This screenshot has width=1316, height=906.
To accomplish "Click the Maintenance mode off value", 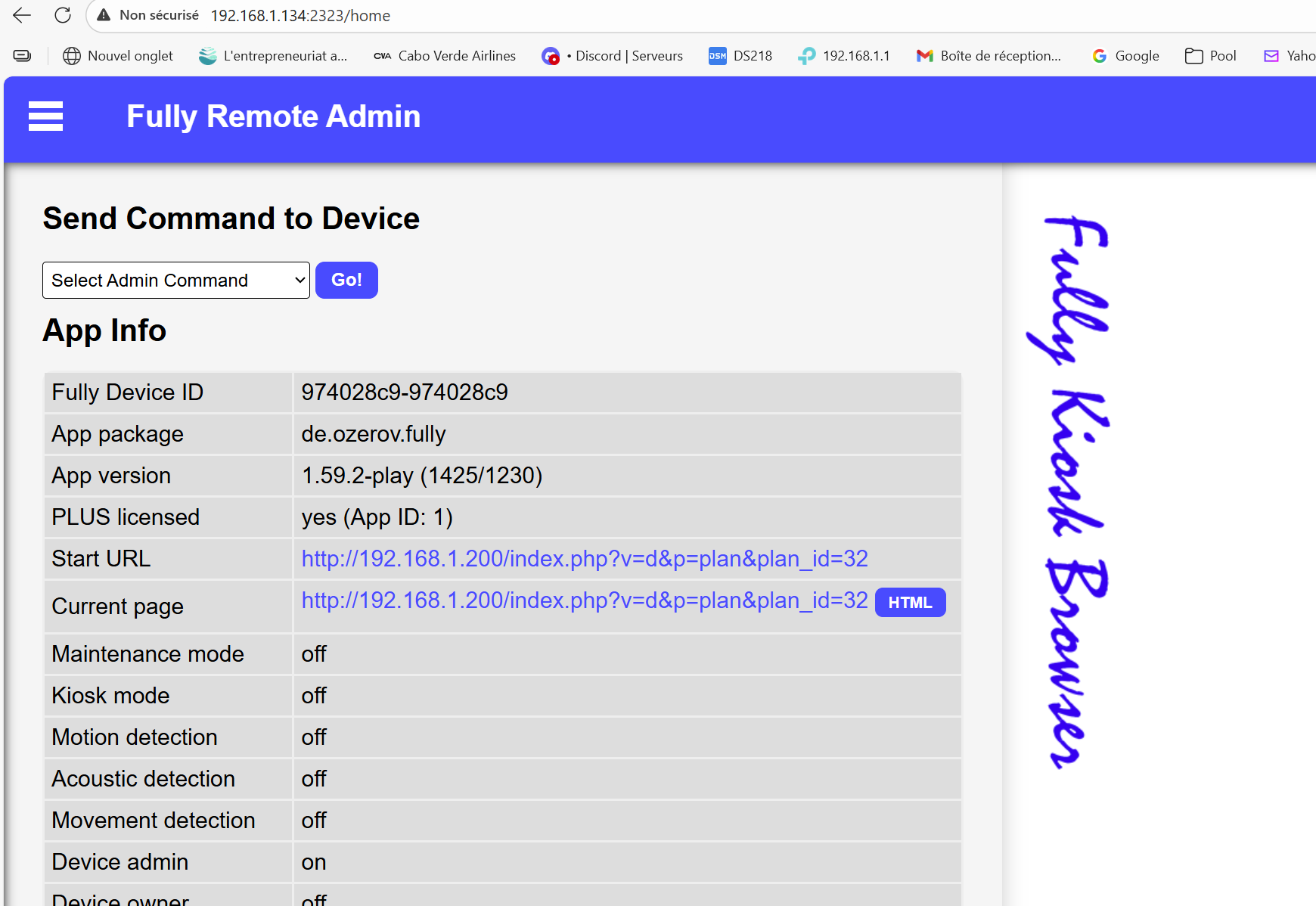I will click(314, 654).
